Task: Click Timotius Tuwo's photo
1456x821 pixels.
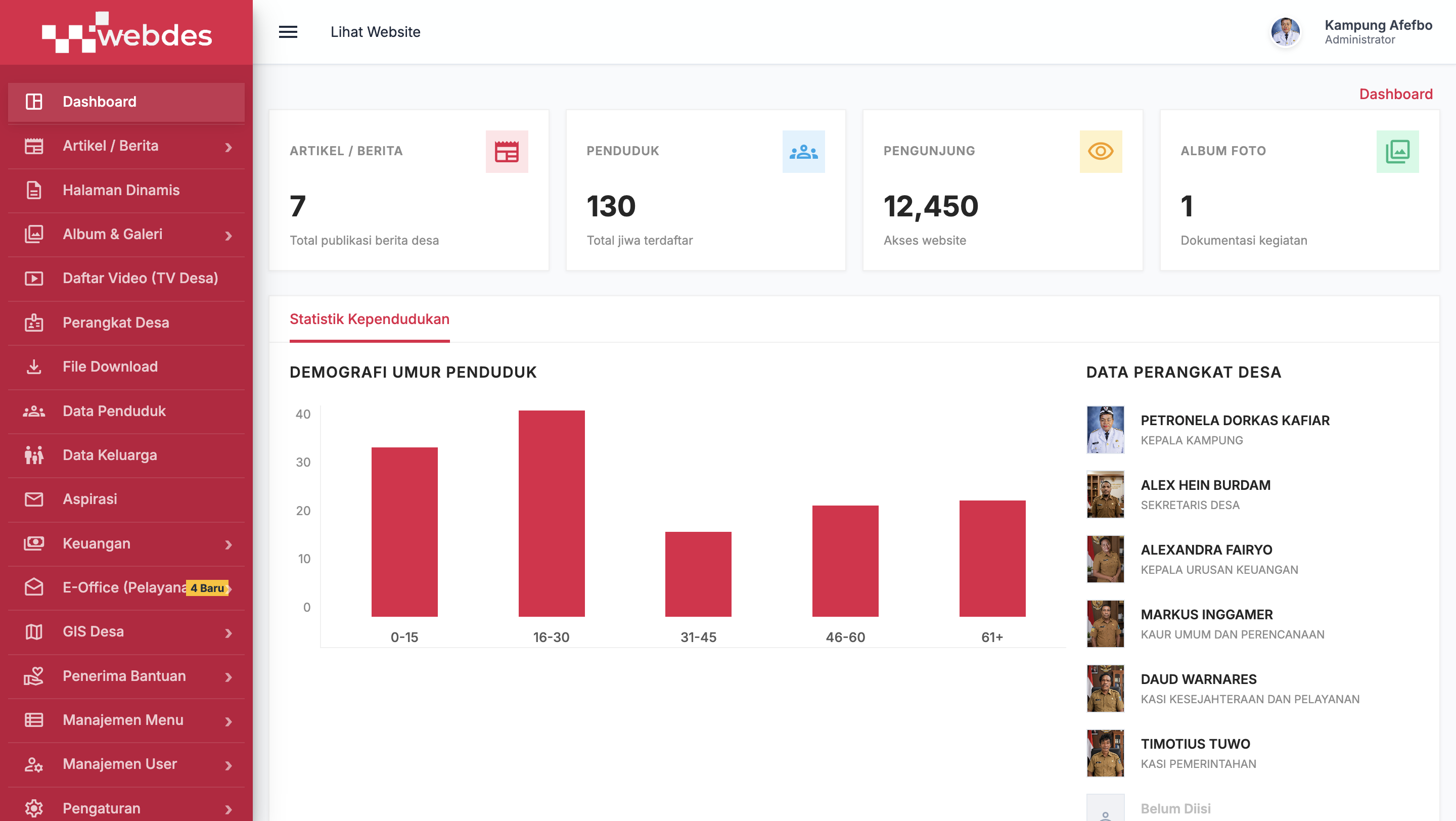Action: (x=1105, y=753)
